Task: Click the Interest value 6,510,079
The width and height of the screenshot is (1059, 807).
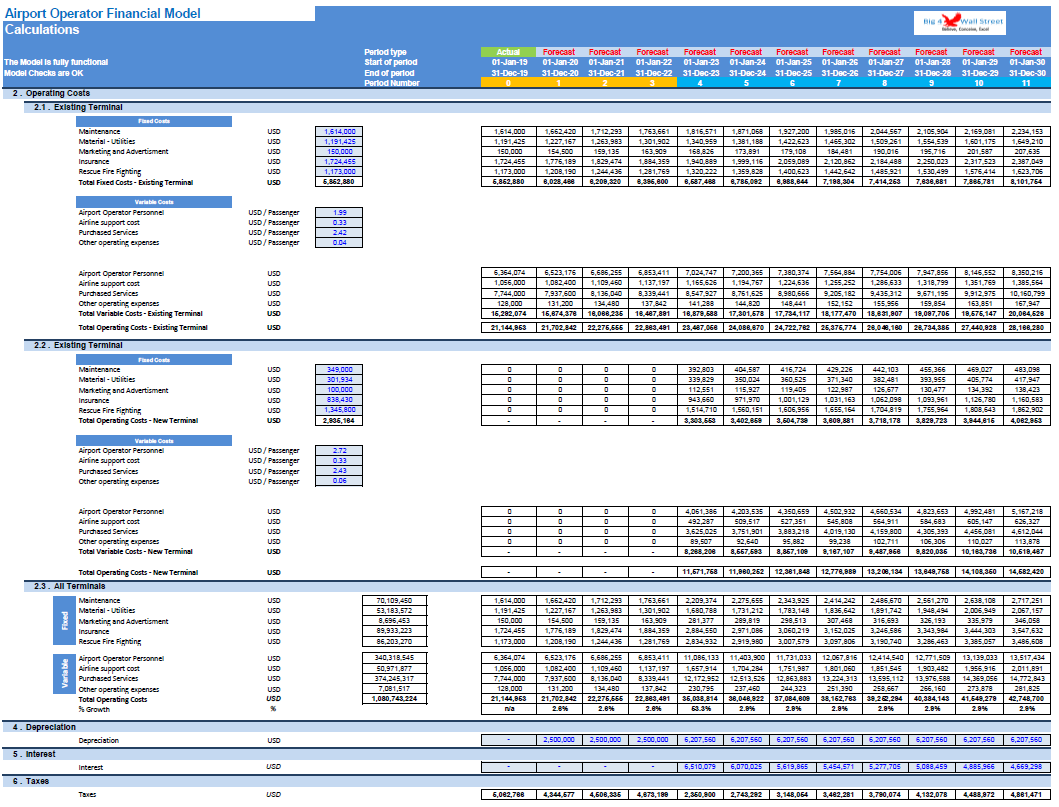Action: tap(699, 767)
